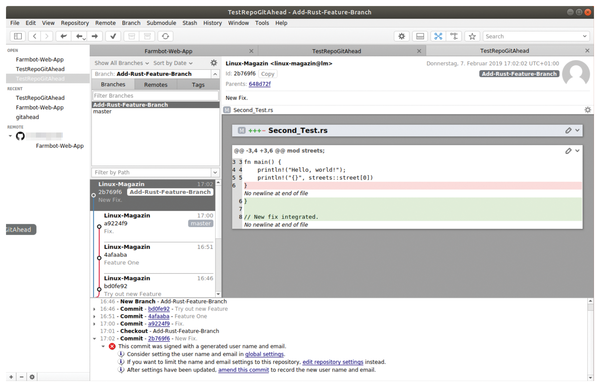The width and height of the screenshot is (600, 387).
Task: Open commit 4afaaba link in log
Action: (158, 317)
